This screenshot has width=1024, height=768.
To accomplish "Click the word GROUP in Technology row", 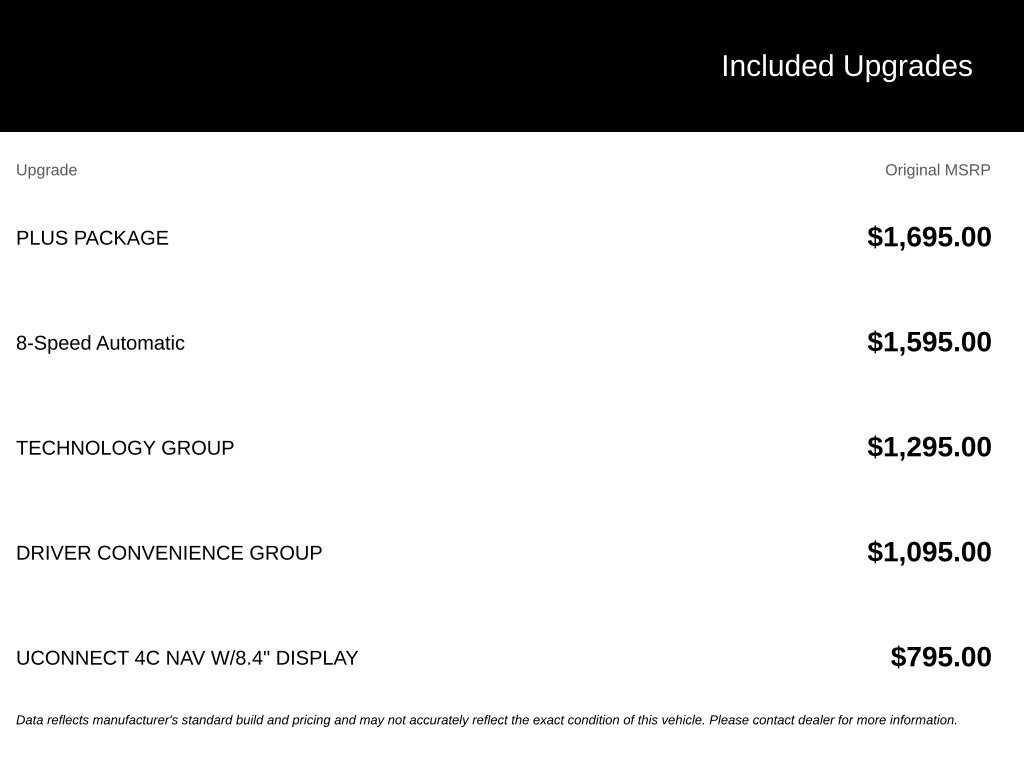I will tap(197, 448).
